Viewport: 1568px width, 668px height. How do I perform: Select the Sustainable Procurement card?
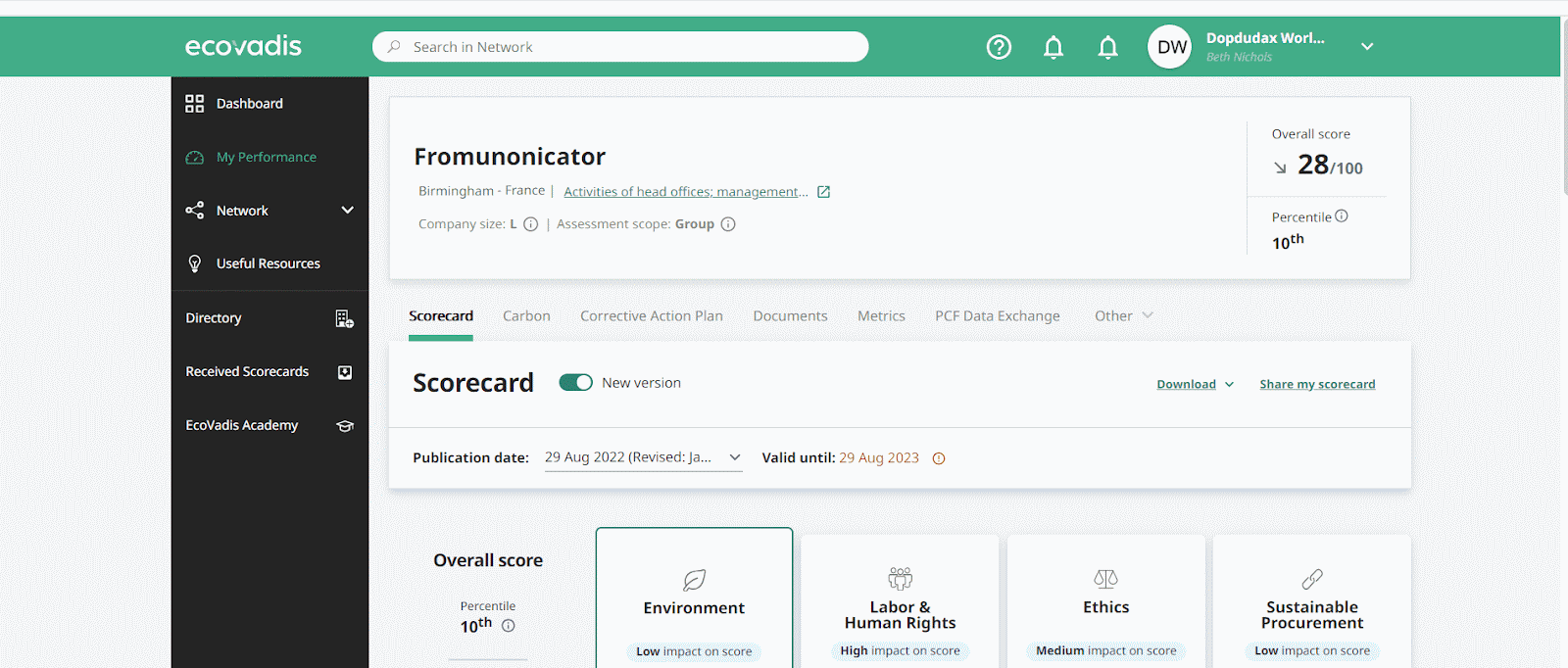coord(1312,601)
